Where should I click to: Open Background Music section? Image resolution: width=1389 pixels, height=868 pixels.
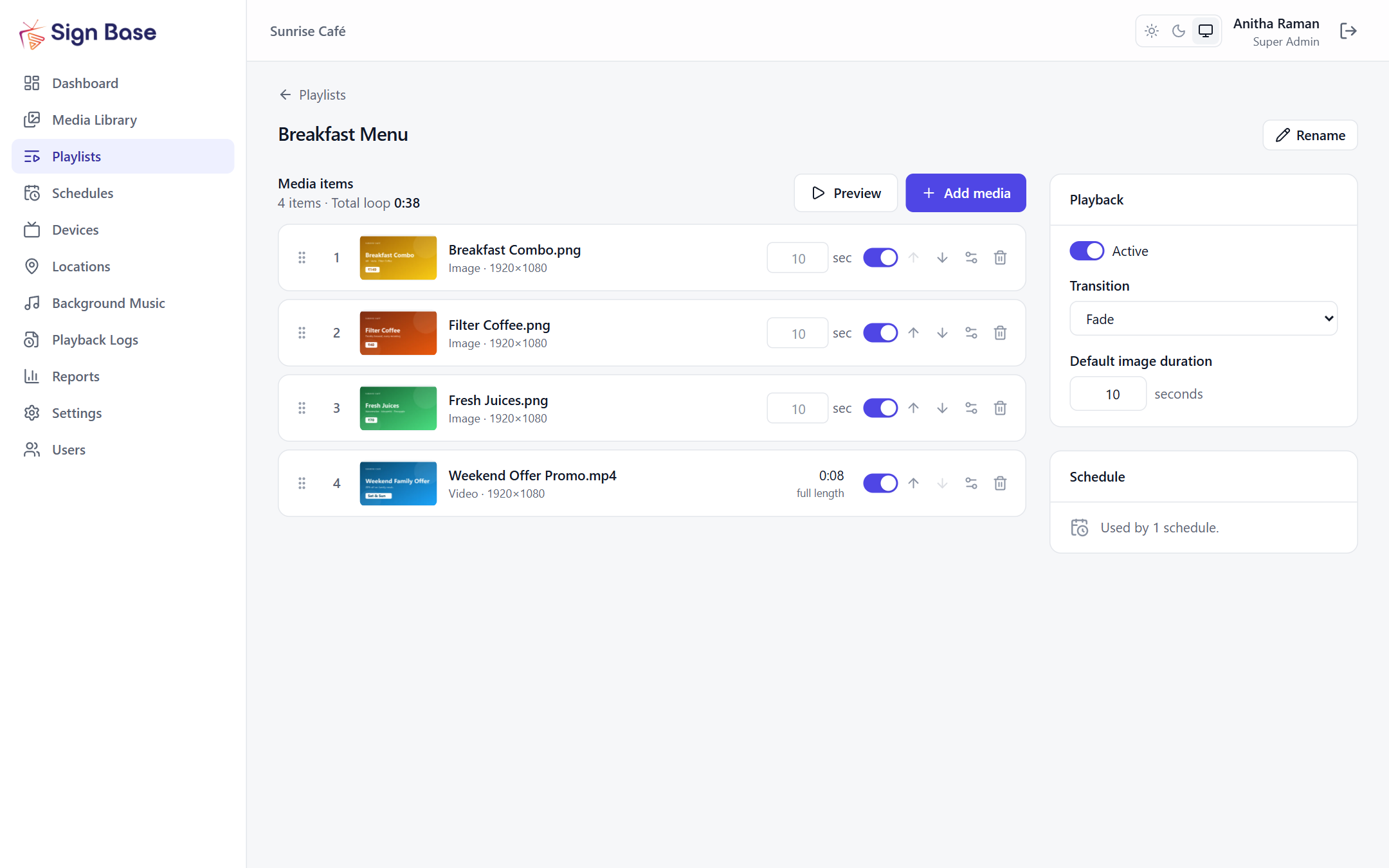click(123, 303)
